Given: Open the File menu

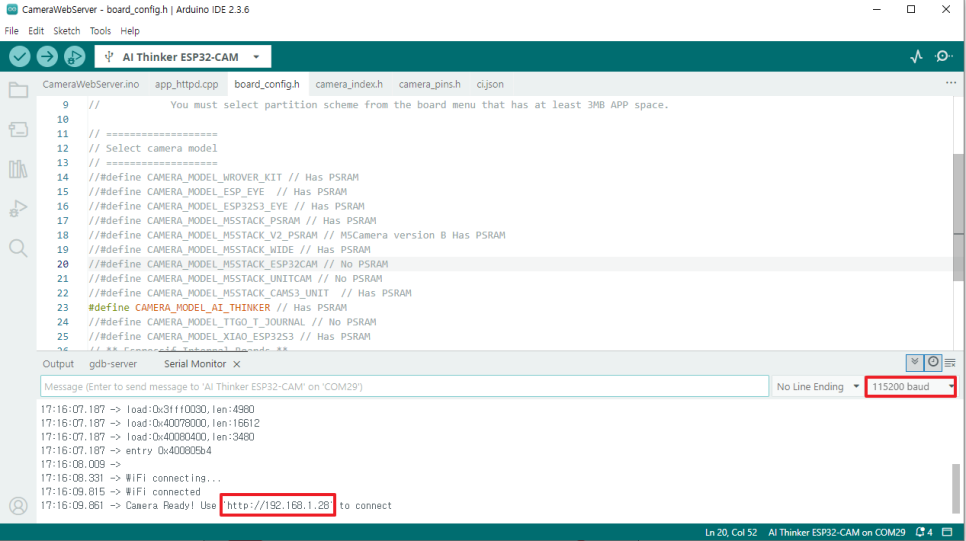Looking at the screenshot, I should coord(12,31).
